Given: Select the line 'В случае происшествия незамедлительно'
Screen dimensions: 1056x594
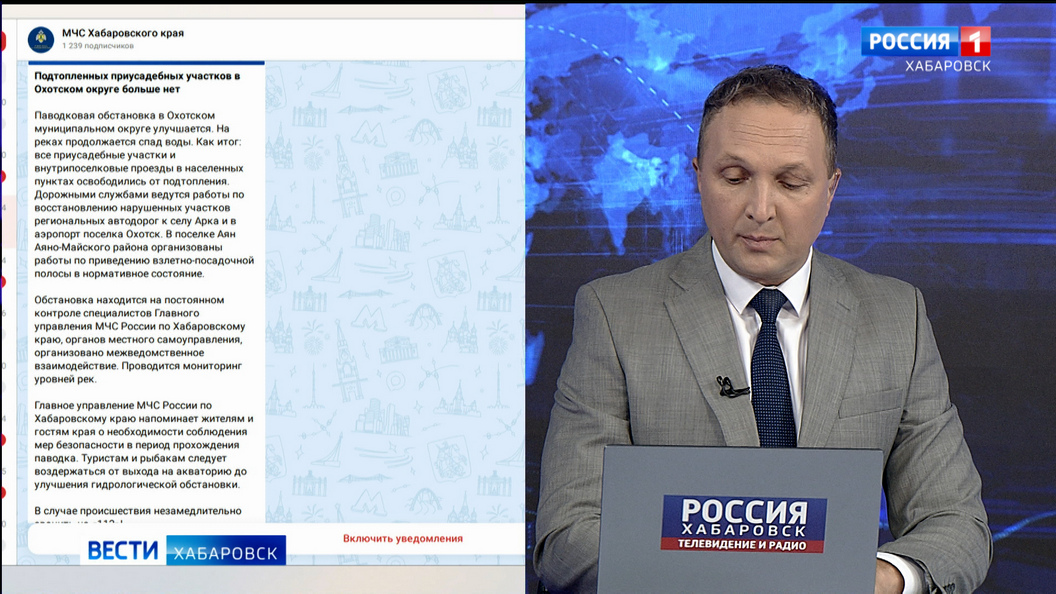Looking at the screenshot, I should coord(137,510).
